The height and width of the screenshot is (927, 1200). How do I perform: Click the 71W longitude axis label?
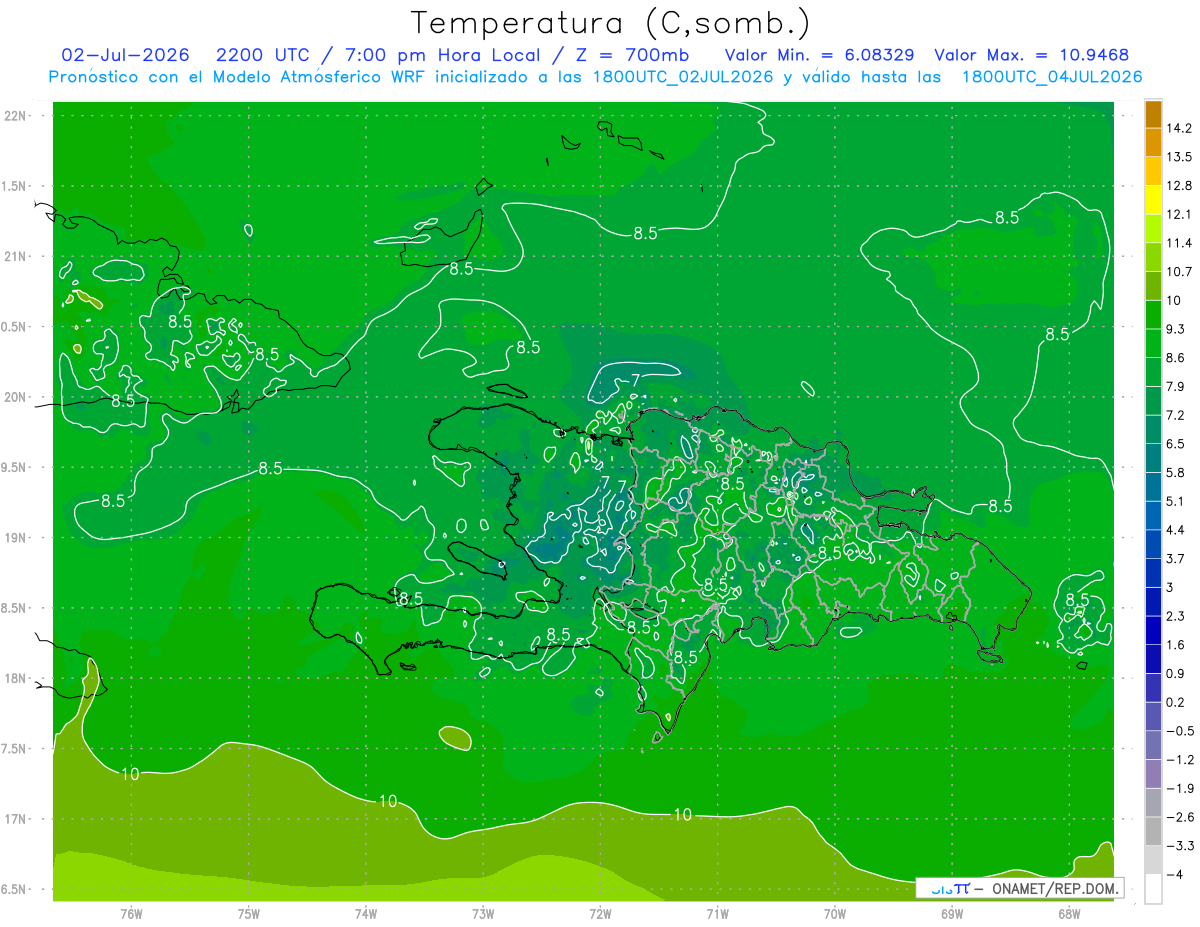coord(717,913)
